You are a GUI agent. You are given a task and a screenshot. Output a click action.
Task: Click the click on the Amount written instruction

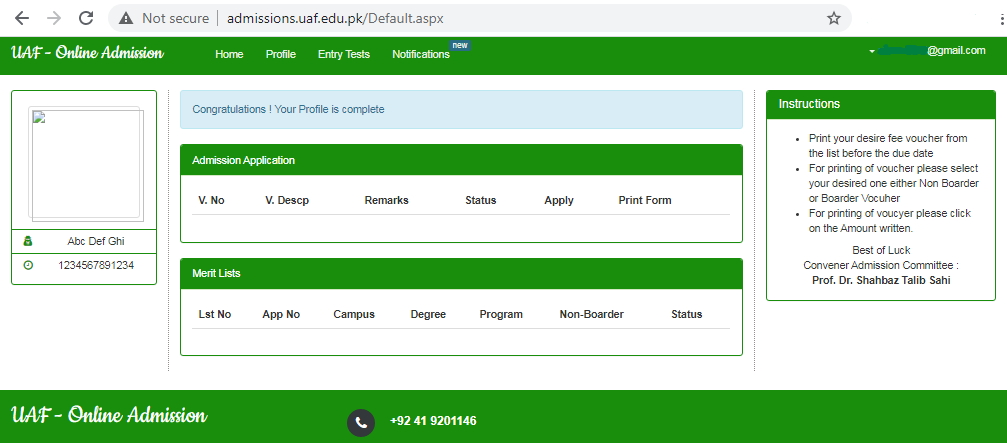(890, 220)
